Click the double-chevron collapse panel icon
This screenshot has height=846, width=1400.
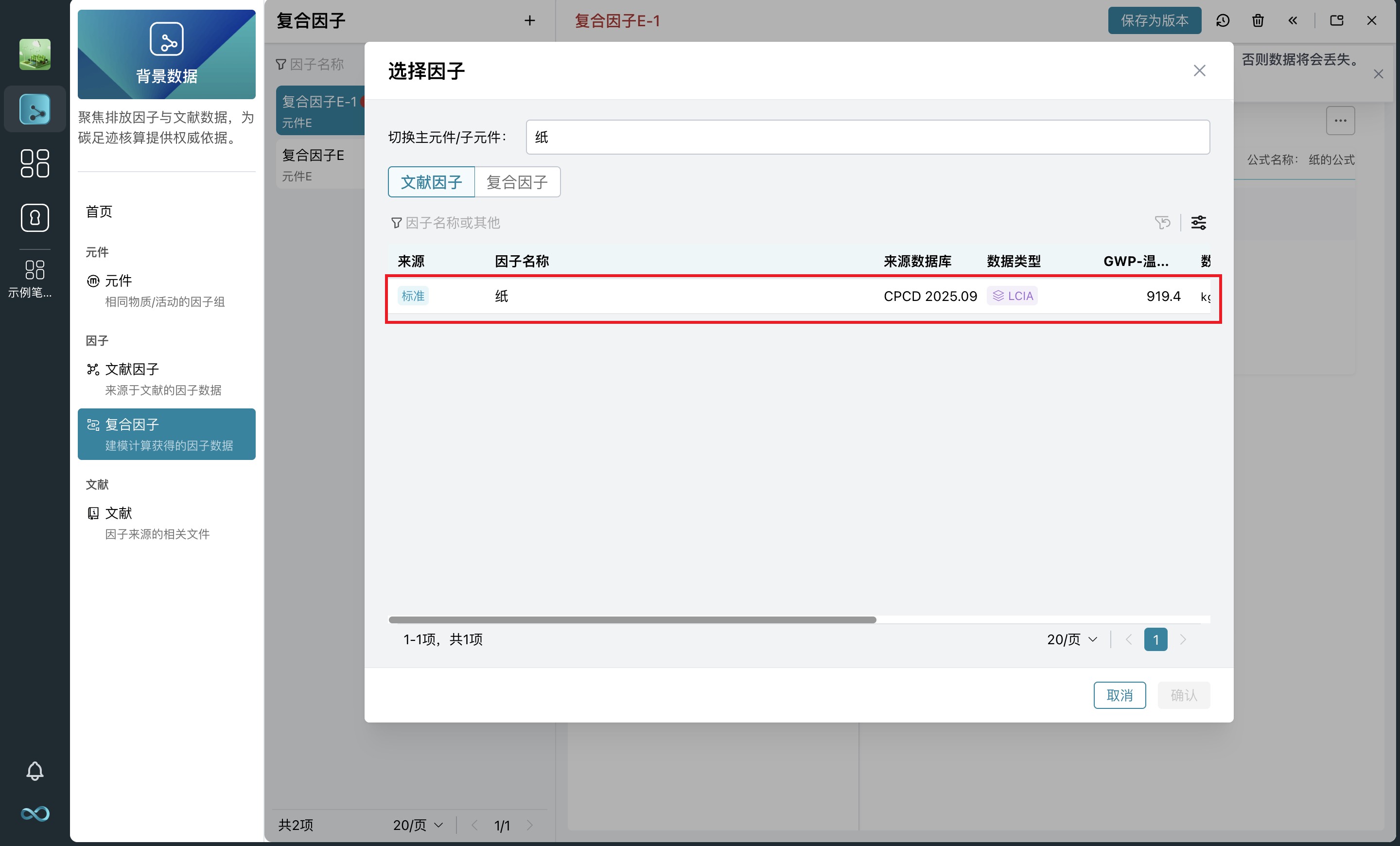pyautogui.click(x=1293, y=21)
